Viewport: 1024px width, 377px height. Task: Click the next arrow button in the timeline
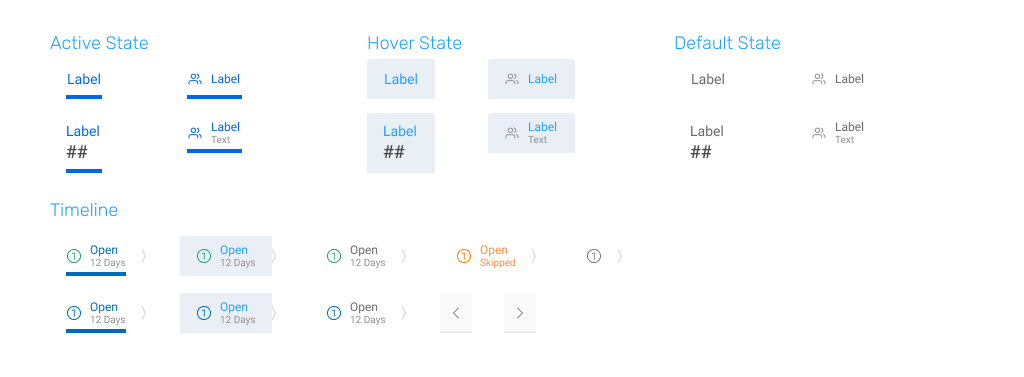pos(520,313)
